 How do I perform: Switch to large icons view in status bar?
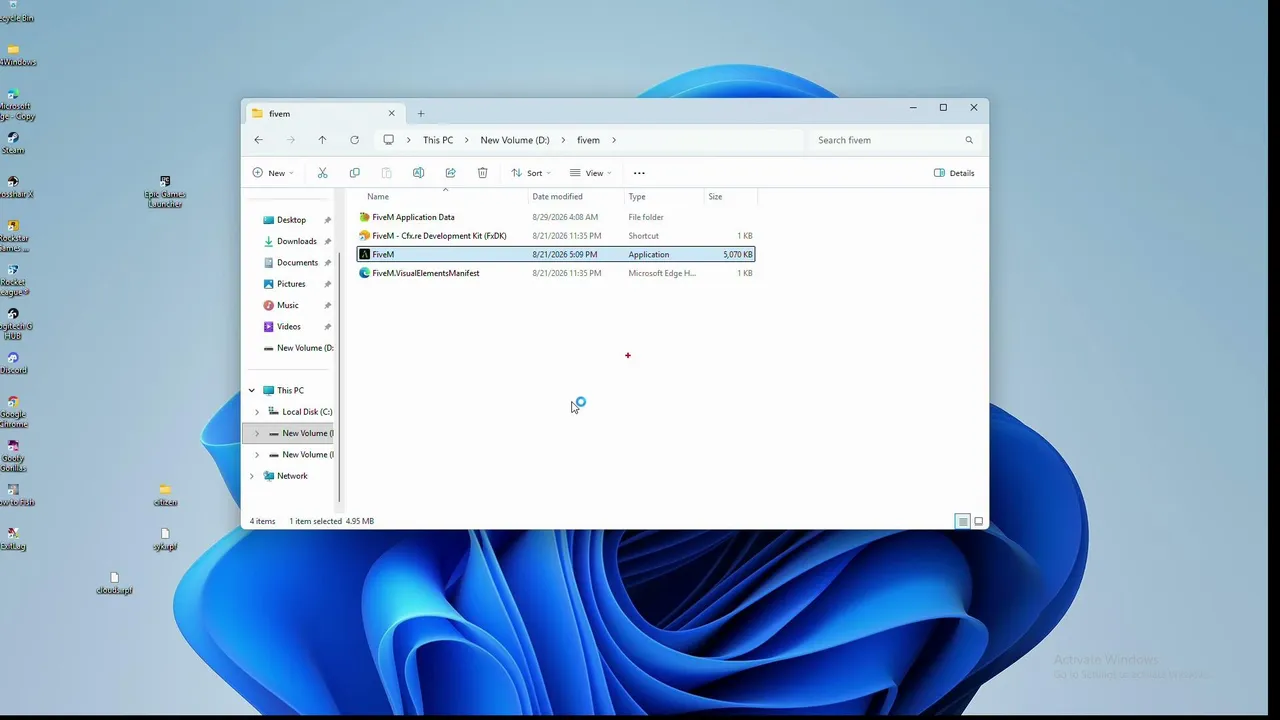click(979, 521)
